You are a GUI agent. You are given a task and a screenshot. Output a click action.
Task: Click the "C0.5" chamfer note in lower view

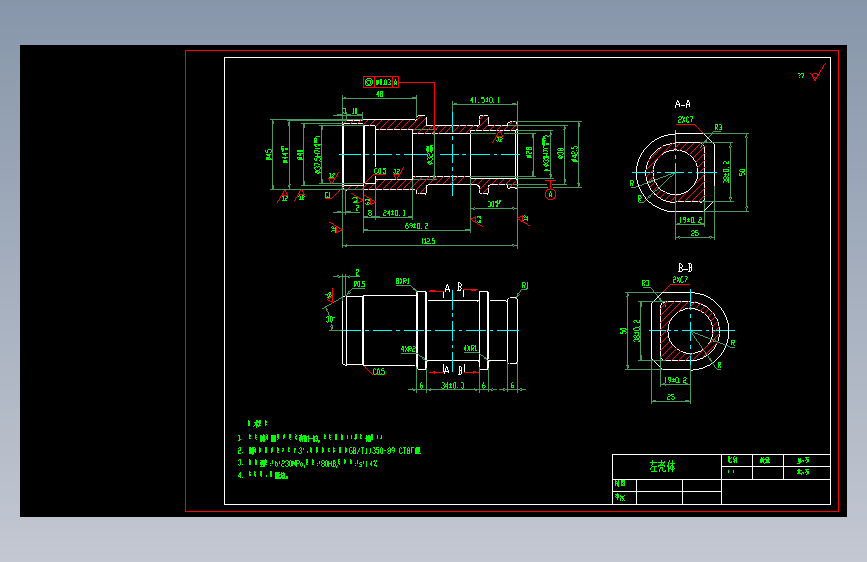click(x=379, y=372)
